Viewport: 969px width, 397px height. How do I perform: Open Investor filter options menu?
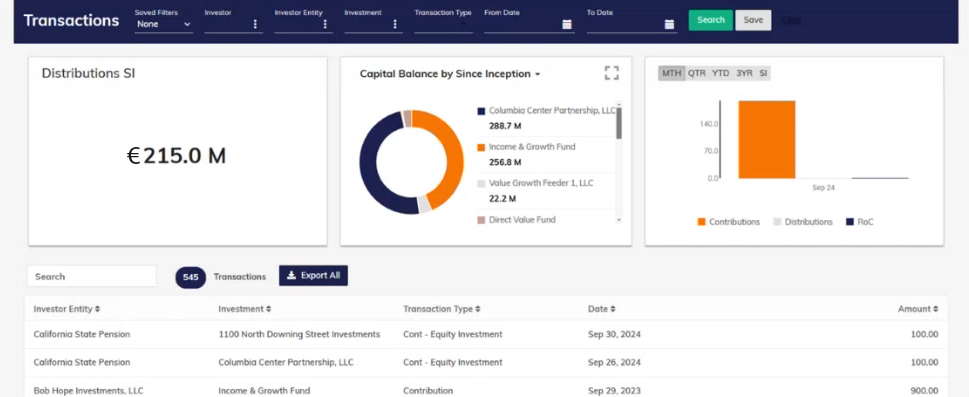[x=255, y=24]
